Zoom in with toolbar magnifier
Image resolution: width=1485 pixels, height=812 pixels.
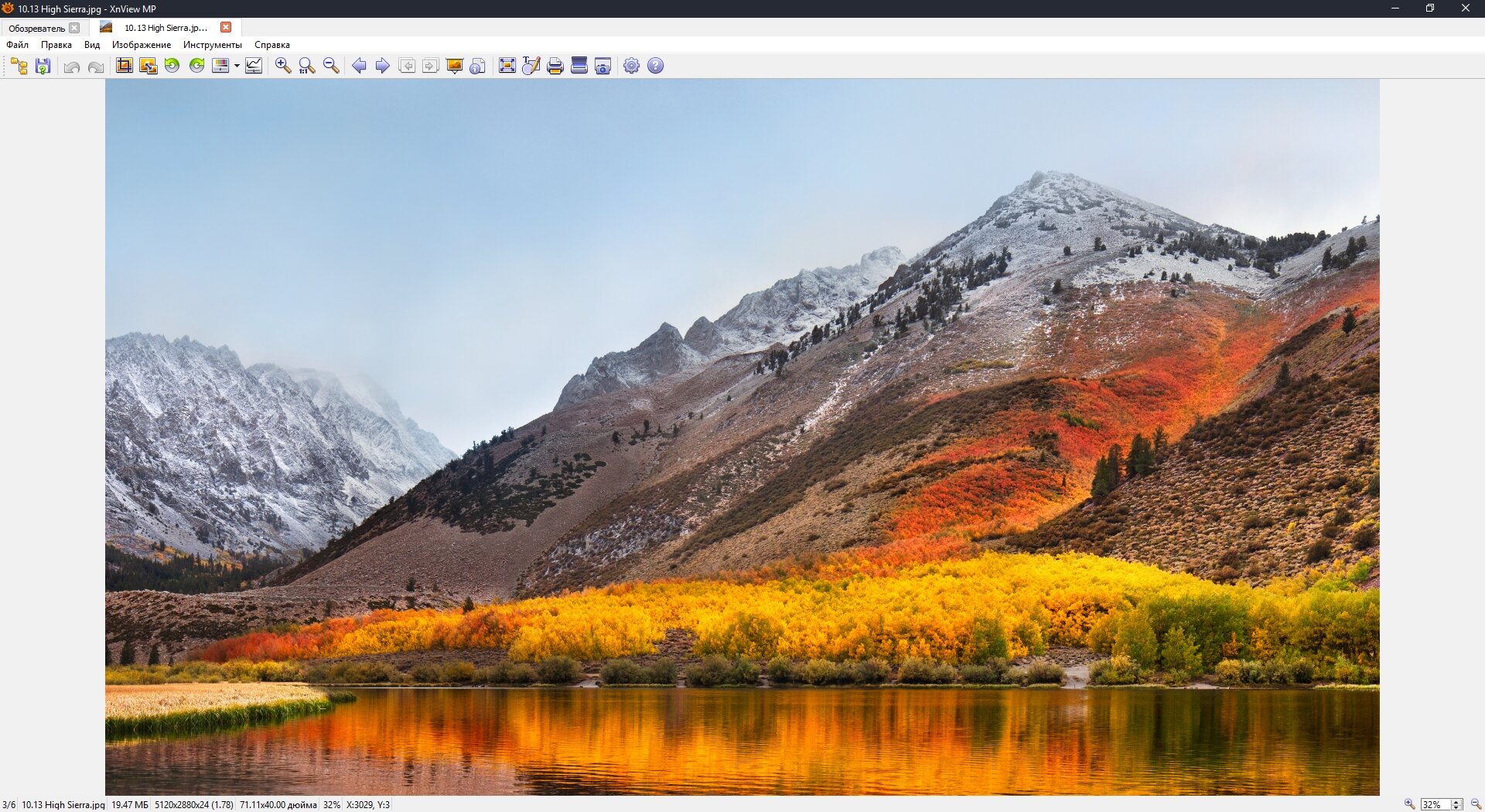pyautogui.click(x=283, y=66)
